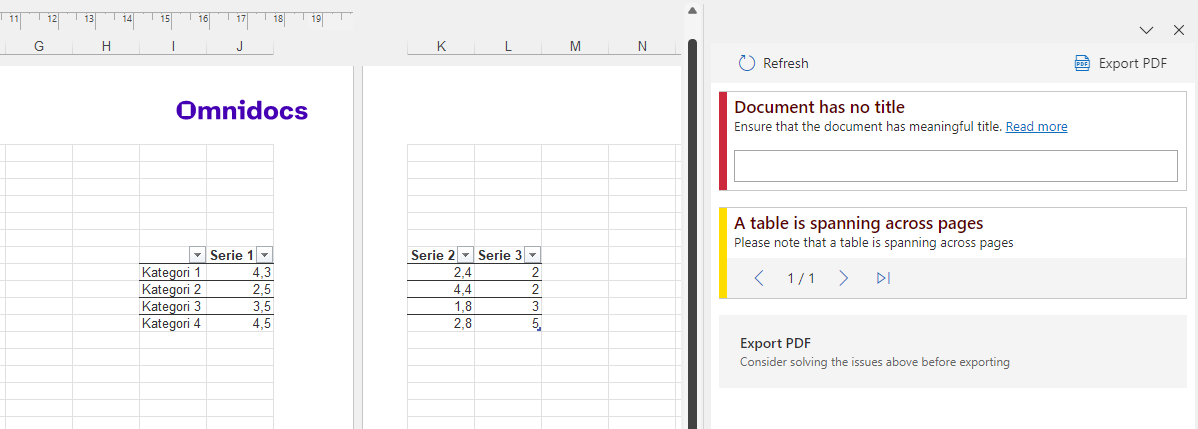Select the Kategori 3 cell
Image resolution: width=1198 pixels, height=429 pixels.
[x=173, y=306]
